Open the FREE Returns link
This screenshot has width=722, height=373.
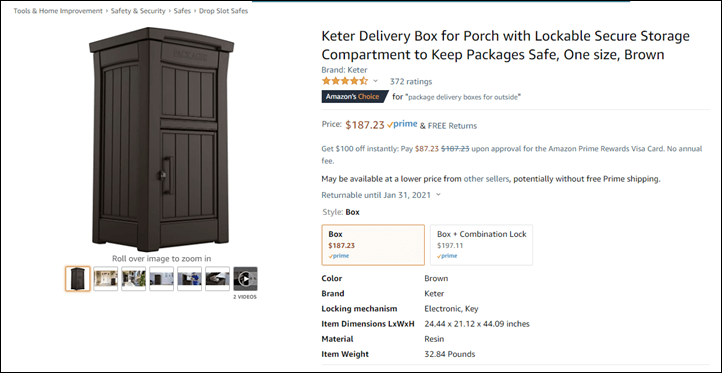[x=452, y=126]
